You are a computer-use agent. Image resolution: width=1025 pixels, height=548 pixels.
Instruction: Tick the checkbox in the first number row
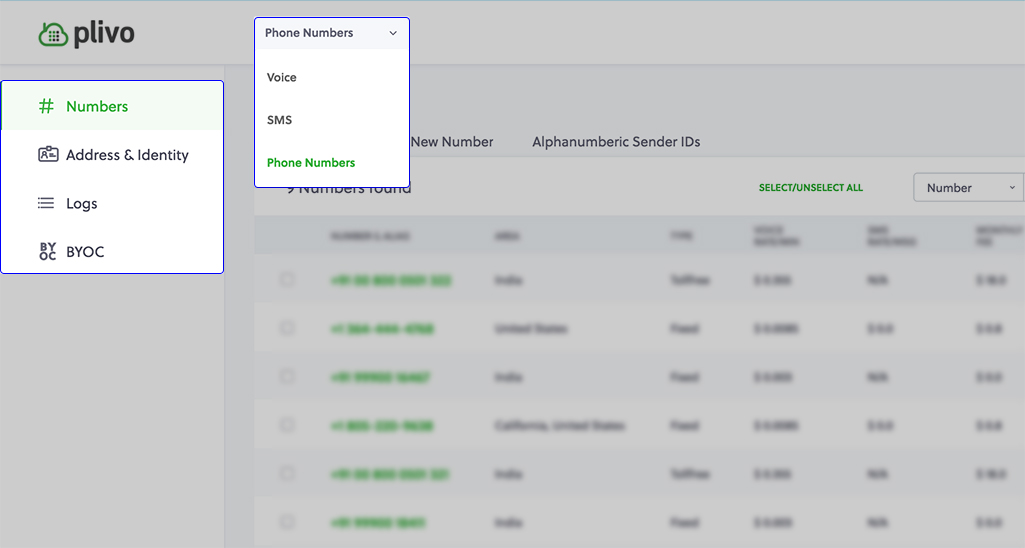coord(287,280)
